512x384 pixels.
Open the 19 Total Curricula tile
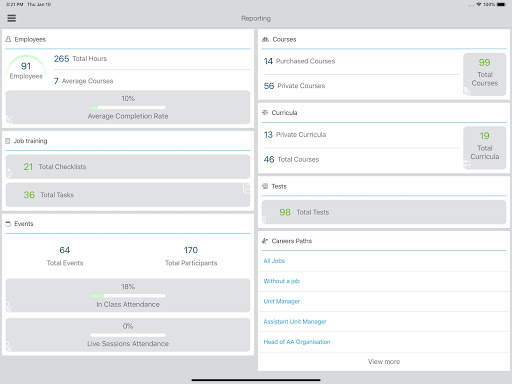pyautogui.click(x=485, y=148)
